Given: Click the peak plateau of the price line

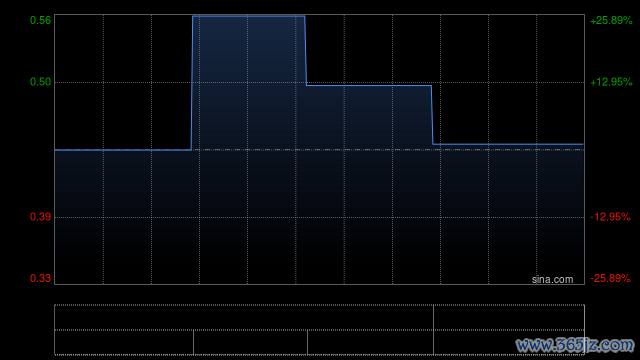Looking at the screenshot, I should coord(249,16).
